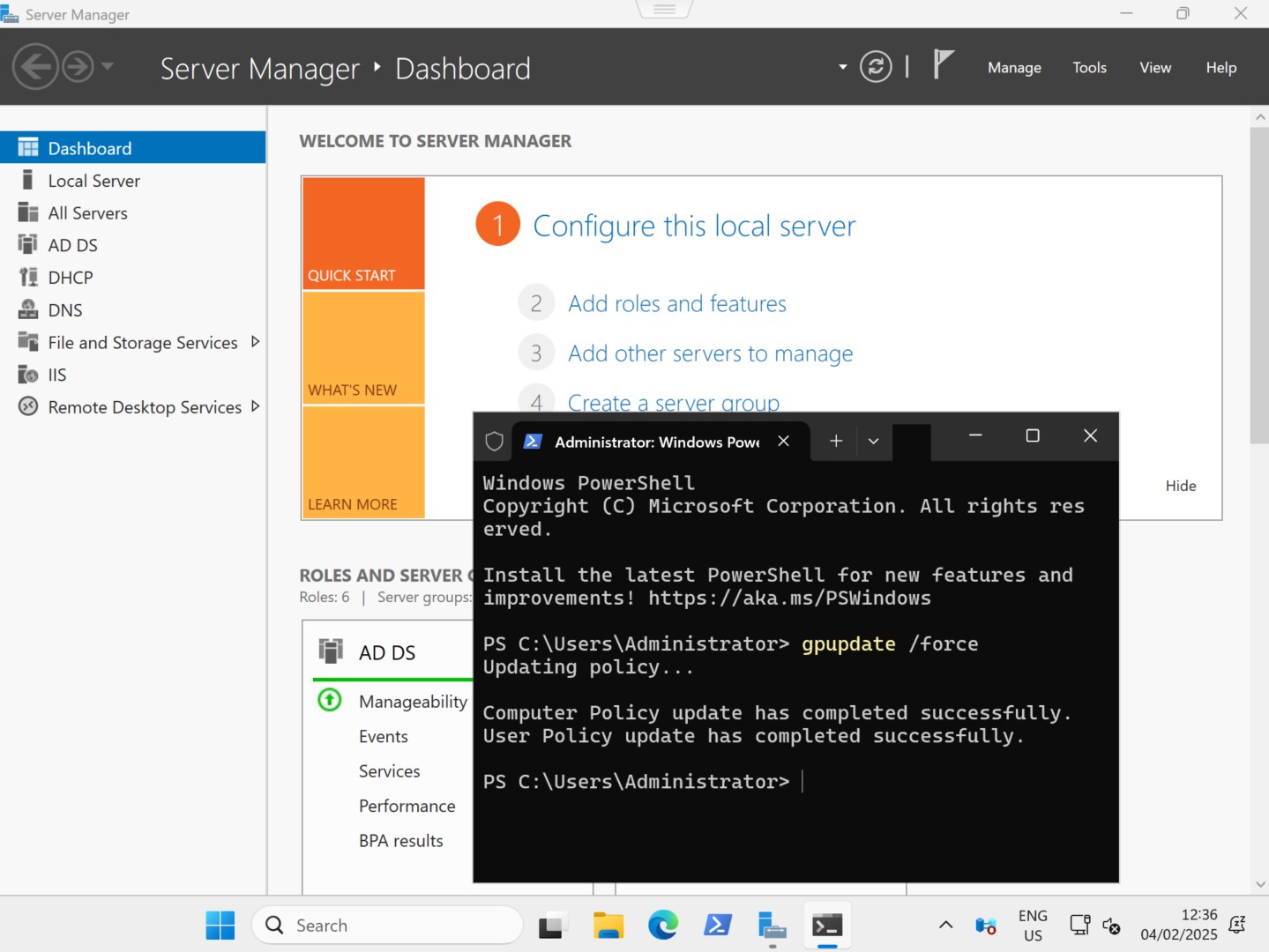Open the notifications flag
1269x952 pixels.
[x=943, y=64]
